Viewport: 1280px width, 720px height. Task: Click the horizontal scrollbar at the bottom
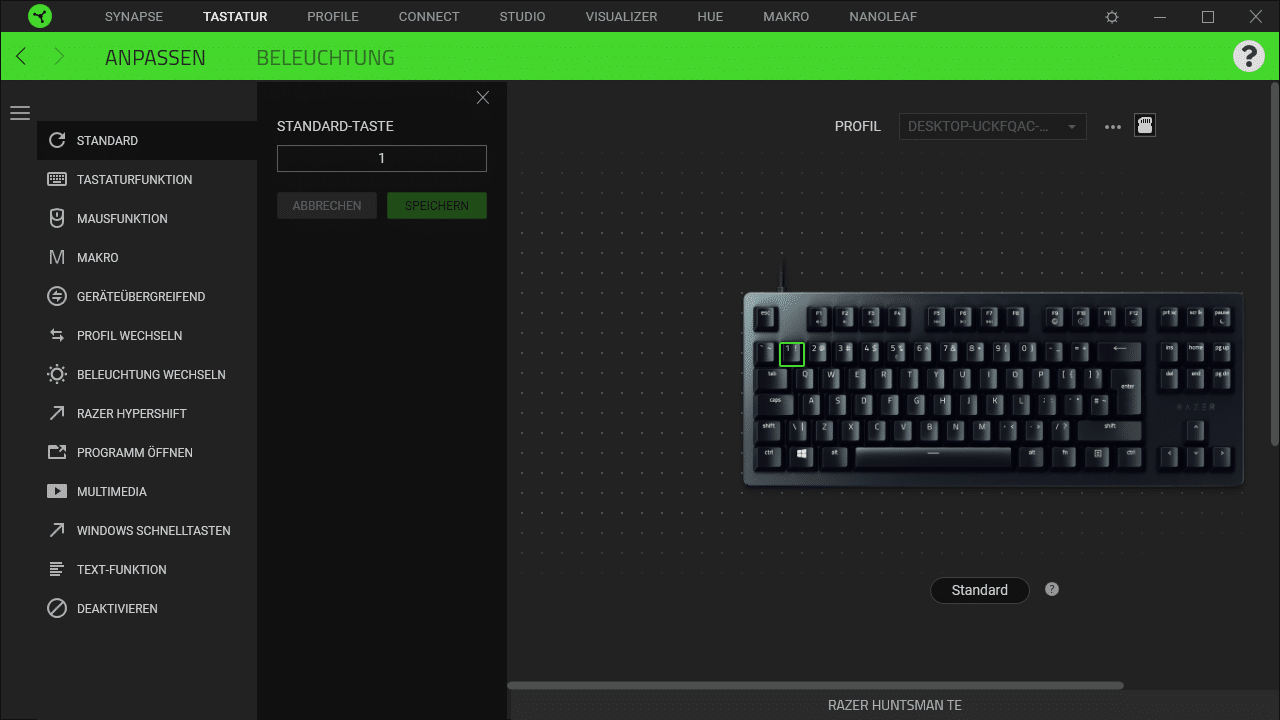[815, 686]
